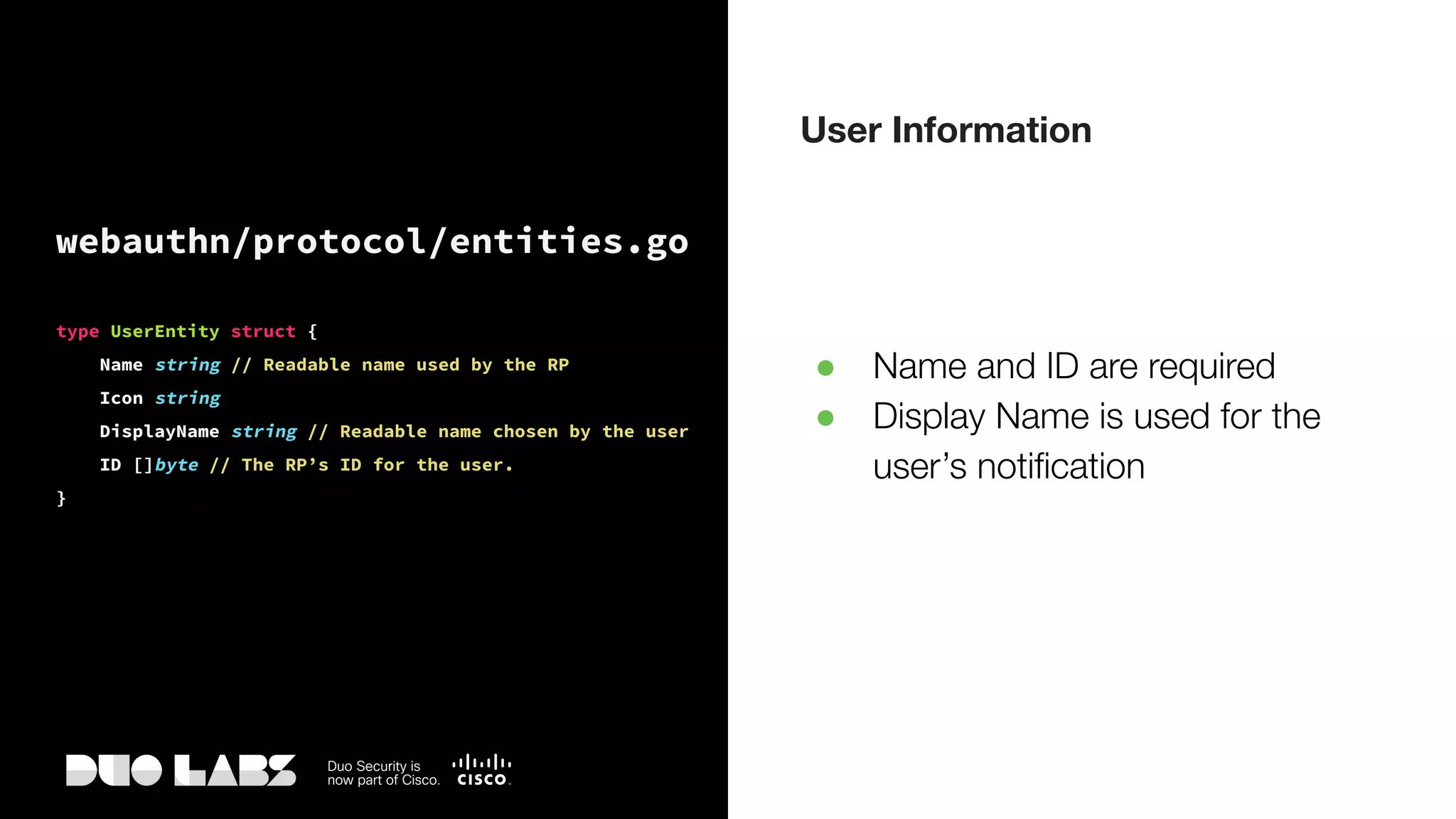Click the 'webauthn/protocol/entities.go' file path title
Viewport: 1456px width, 819px height.
click(373, 242)
